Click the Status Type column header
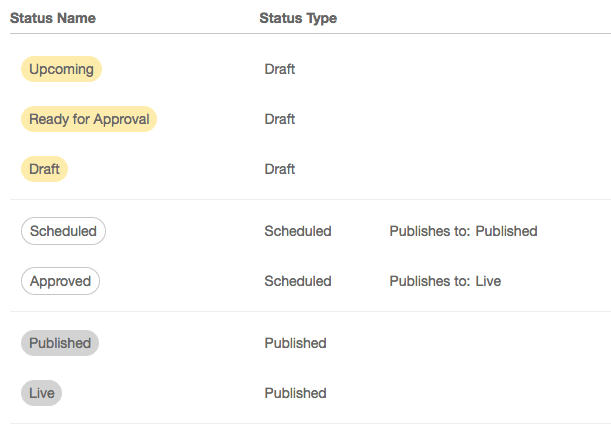Image resolution: width=611 pixels, height=433 pixels. pos(298,18)
